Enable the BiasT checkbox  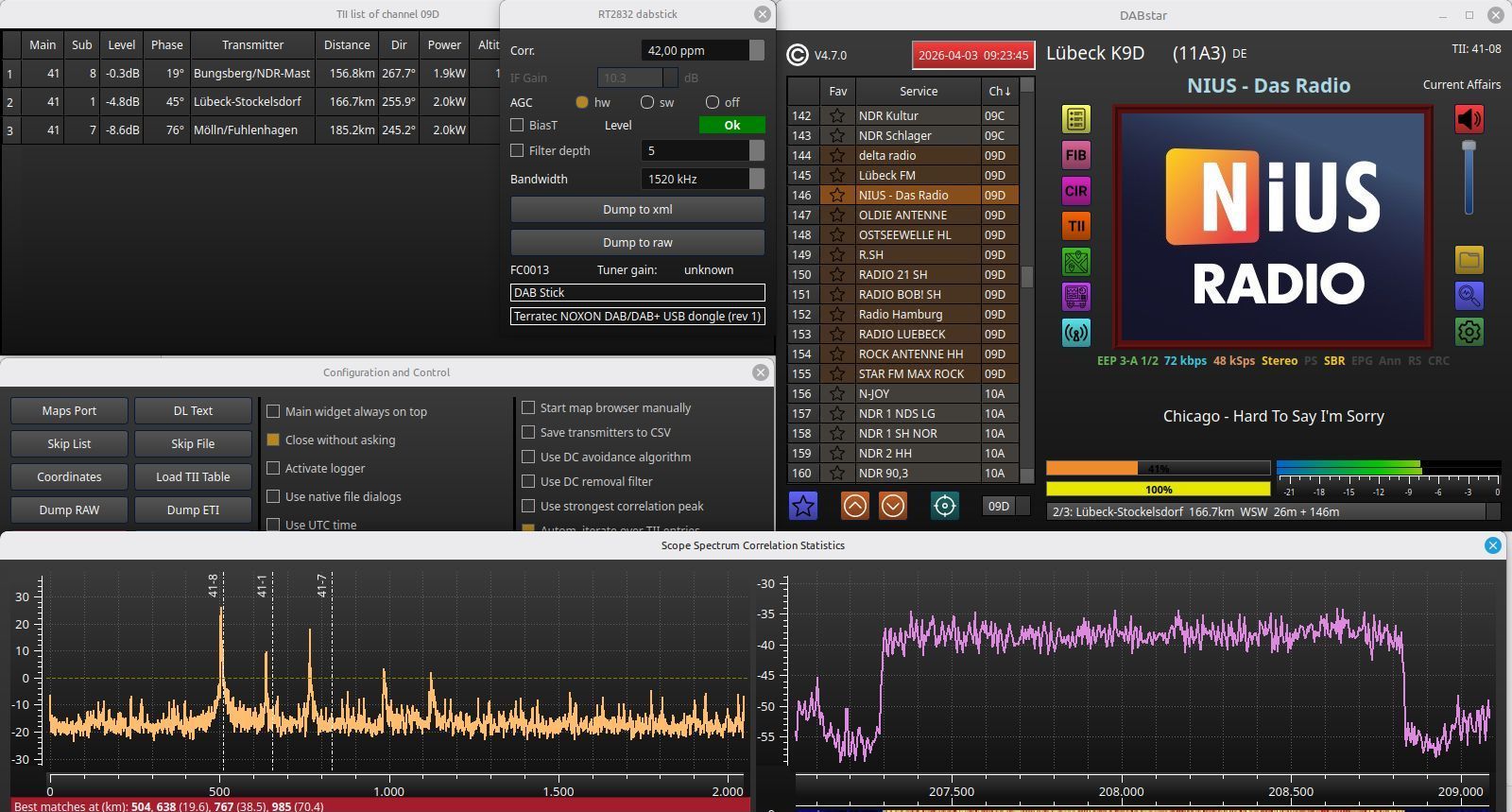517,125
